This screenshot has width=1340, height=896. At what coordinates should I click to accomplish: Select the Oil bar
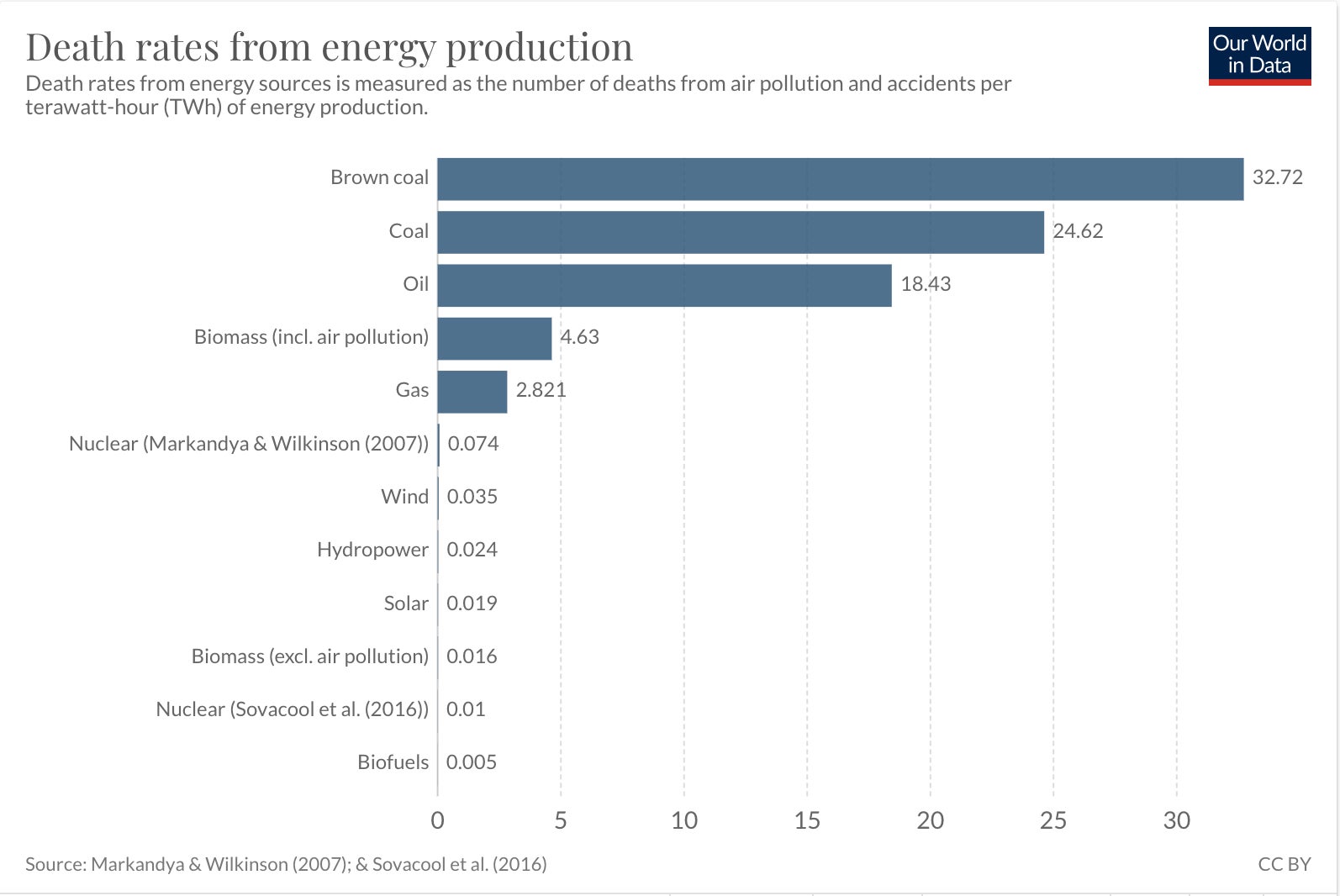coord(665,286)
